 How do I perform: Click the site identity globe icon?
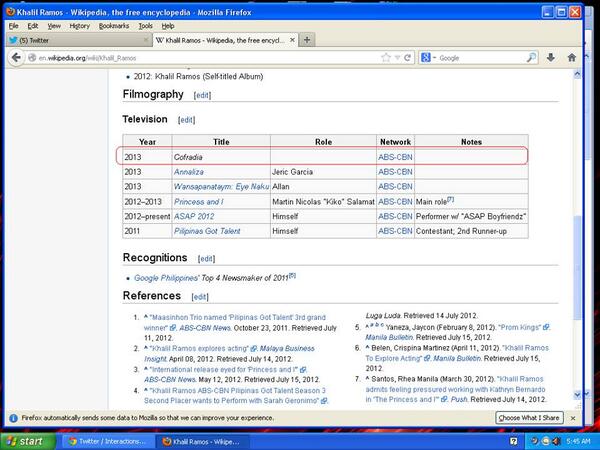click(32, 58)
